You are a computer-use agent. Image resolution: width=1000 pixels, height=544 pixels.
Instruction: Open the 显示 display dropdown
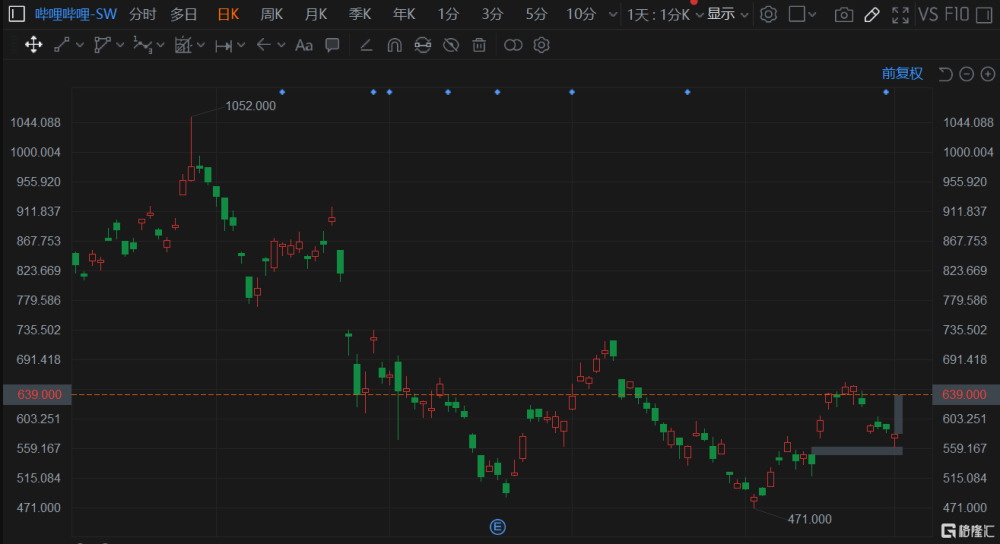(727, 14)
